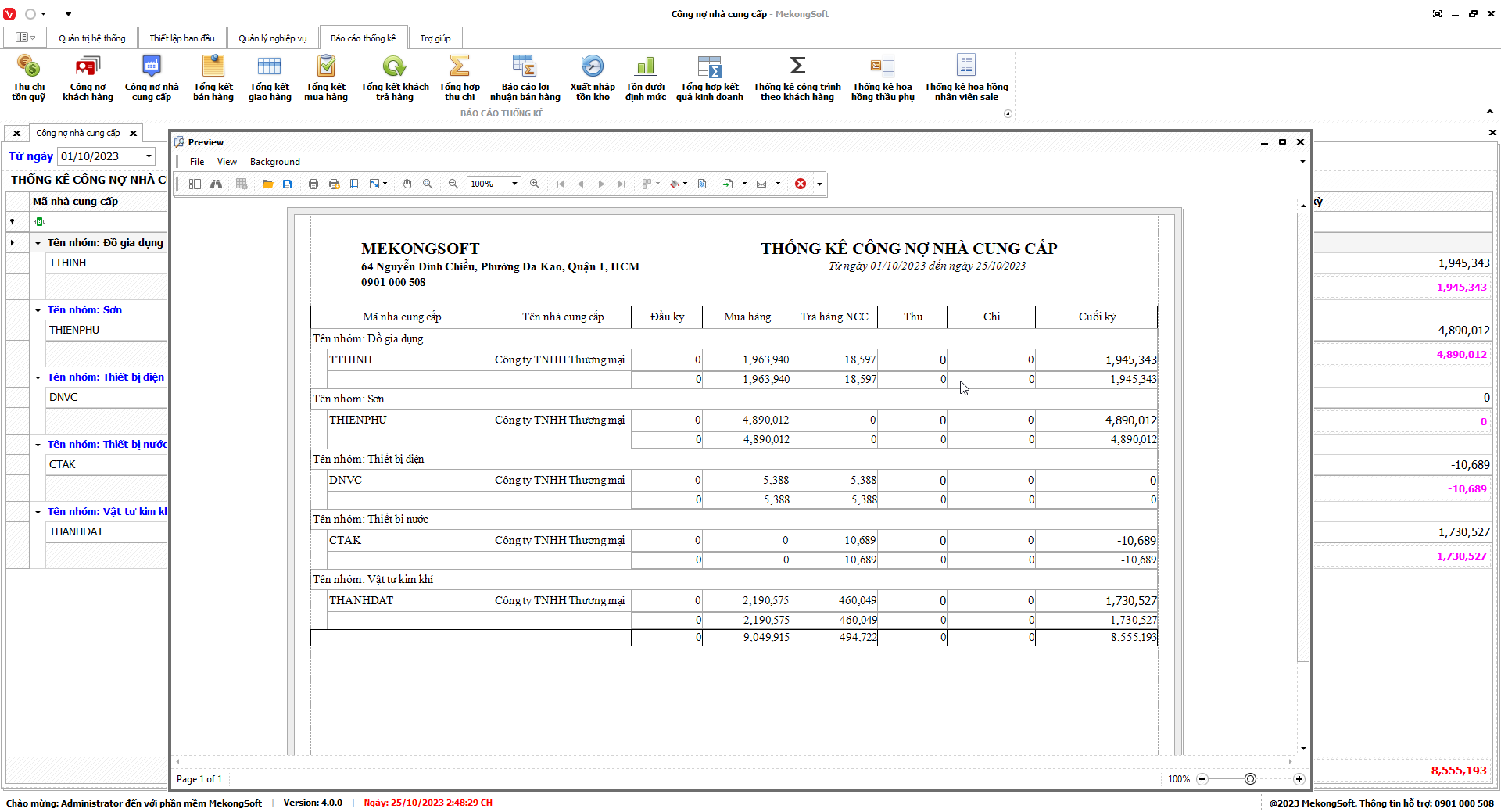
Task: Open the File menu in Preview
Action: [197, 162]
